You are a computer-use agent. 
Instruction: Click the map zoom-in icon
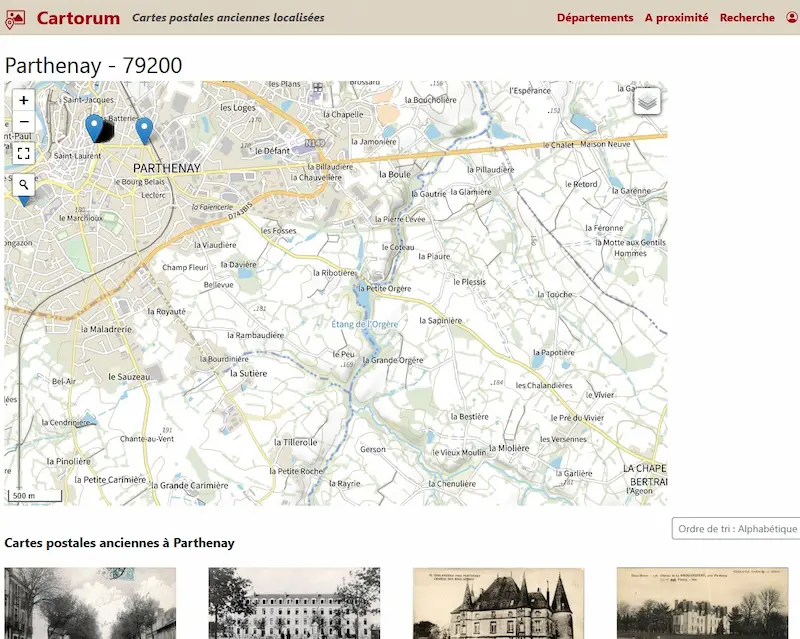pyautogui.click(x=22, y=100)
